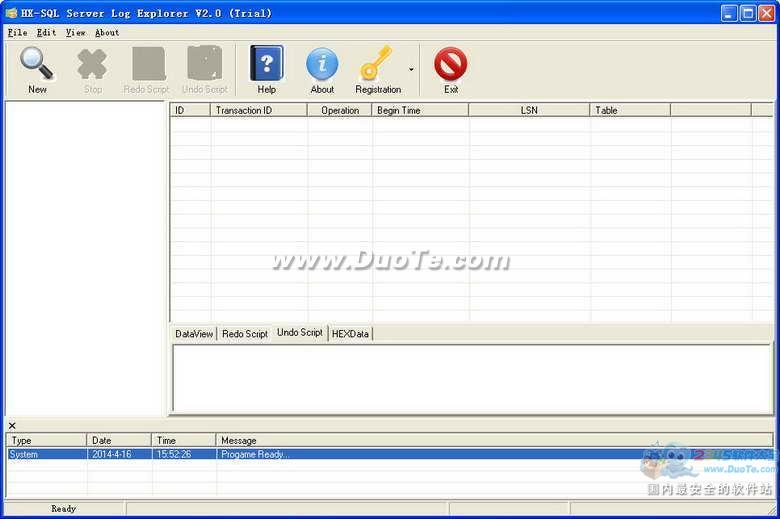Switch to the HEXData tab
Image resolution: width=780 pixels, height=519 pixels.
[350, 334]
